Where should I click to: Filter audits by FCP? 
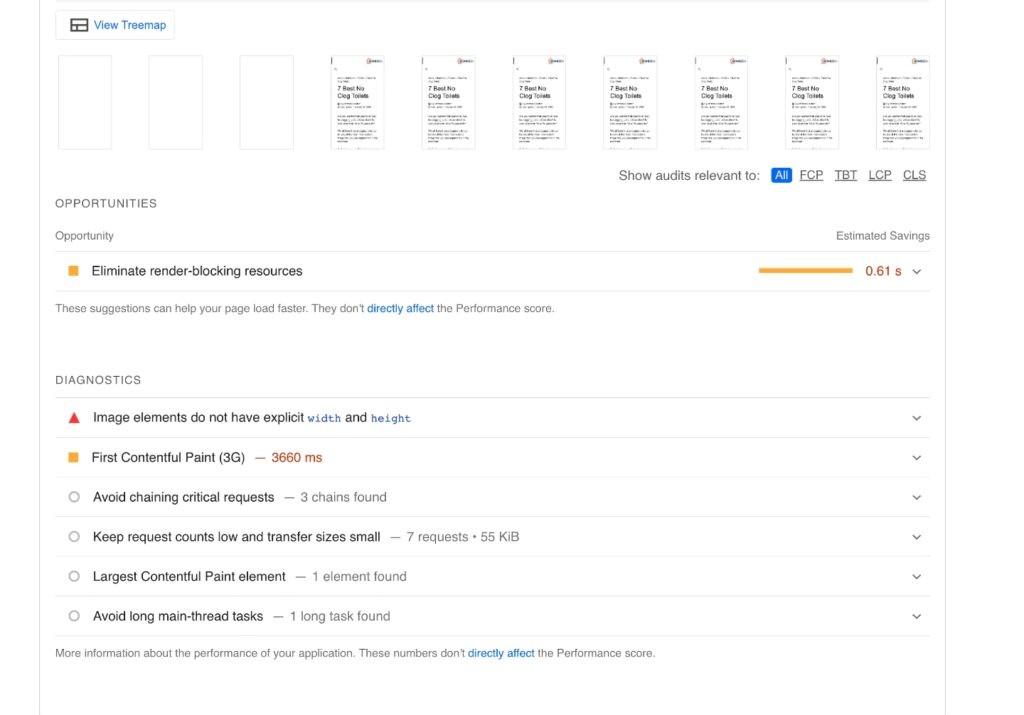point(811,175)
